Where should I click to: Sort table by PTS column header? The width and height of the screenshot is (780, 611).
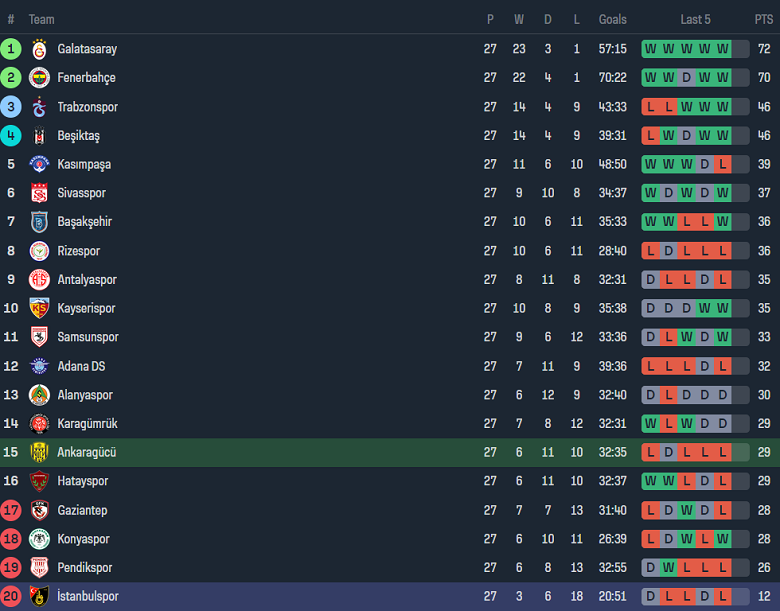click(x=764, y=20)
